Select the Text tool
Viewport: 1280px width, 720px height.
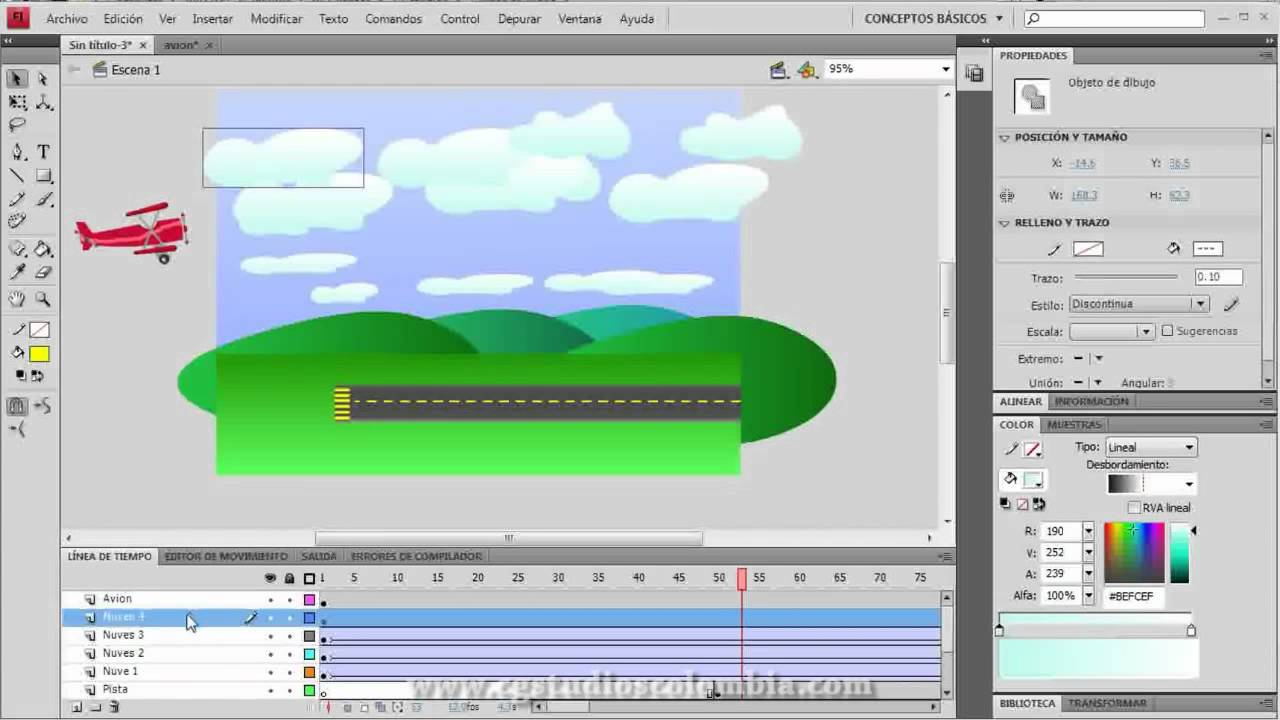pyautogui.click(x=43, y=152)
